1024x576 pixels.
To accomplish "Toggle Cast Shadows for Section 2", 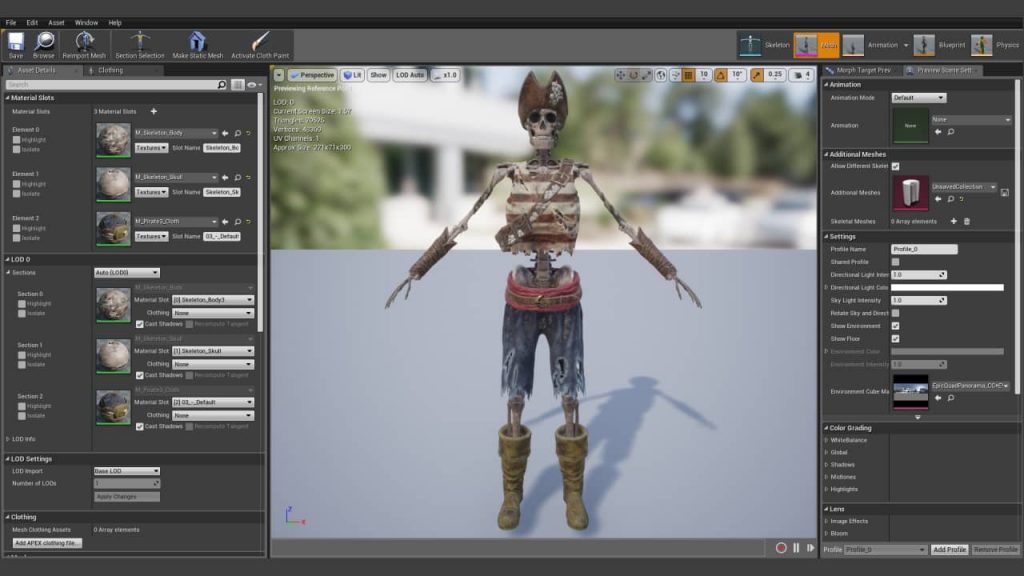I will click(x=139, y=426).
